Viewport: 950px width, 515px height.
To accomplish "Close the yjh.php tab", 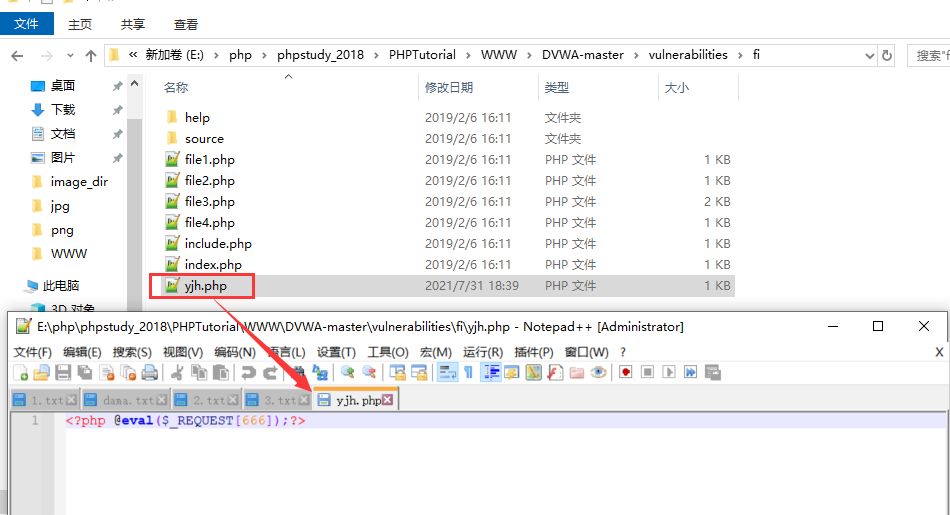I will tap(387, 399).
